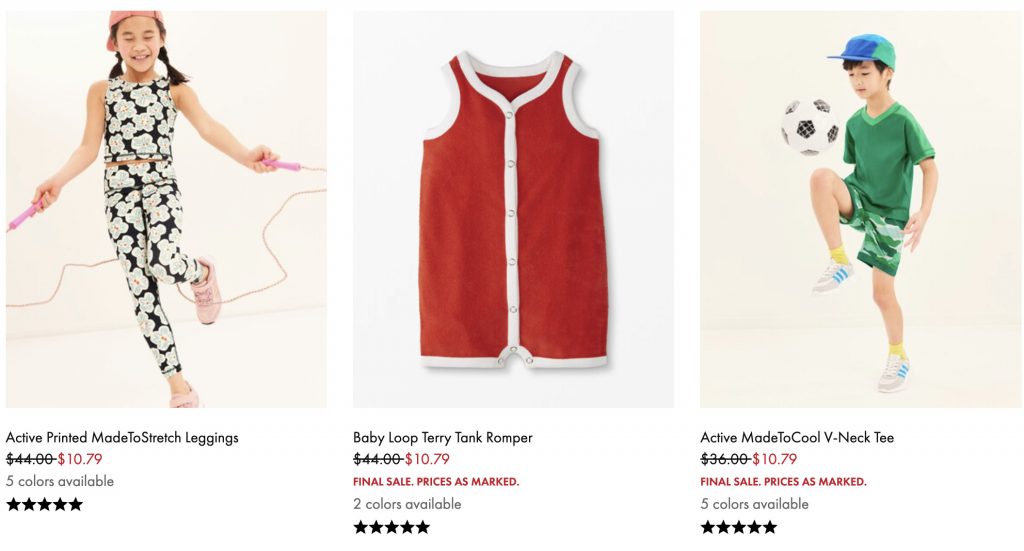Click the five-star rating under the Leggings
The width and height of the screenshot is (1024, 551).
(45, 504)
